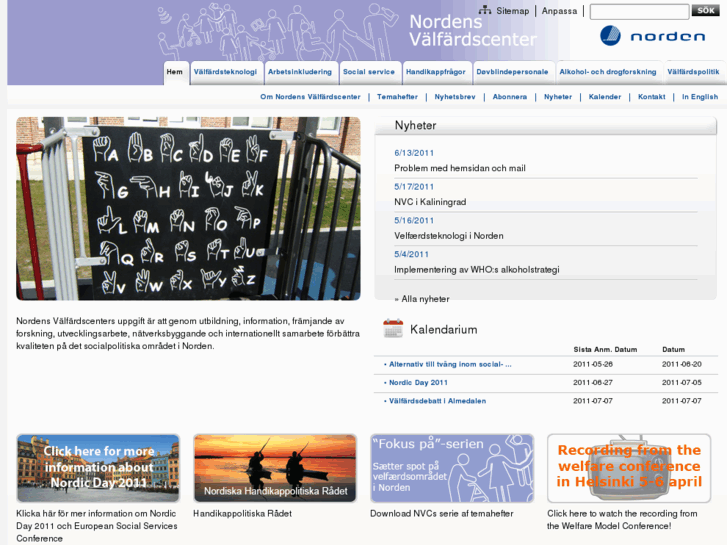
Task: Click Abonnera in the submenu
Action: (x=510, y=97)
